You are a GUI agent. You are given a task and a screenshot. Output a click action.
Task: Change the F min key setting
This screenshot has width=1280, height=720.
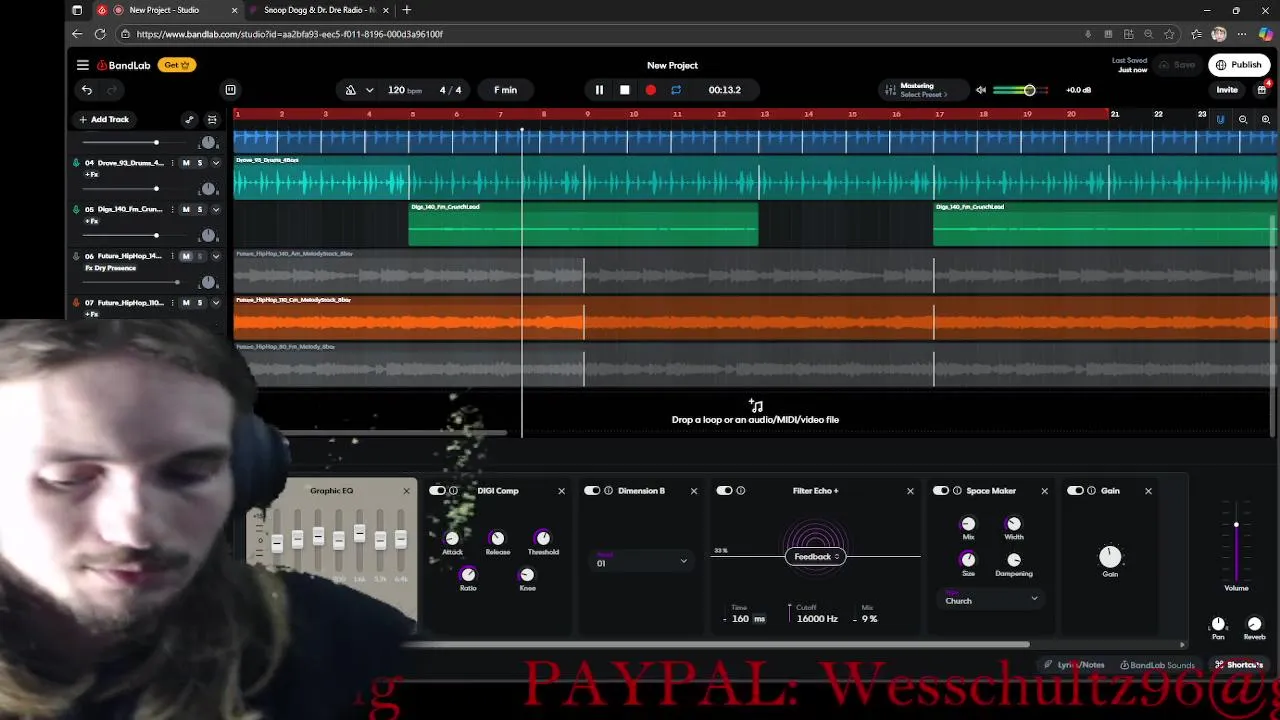click(505, 90)
